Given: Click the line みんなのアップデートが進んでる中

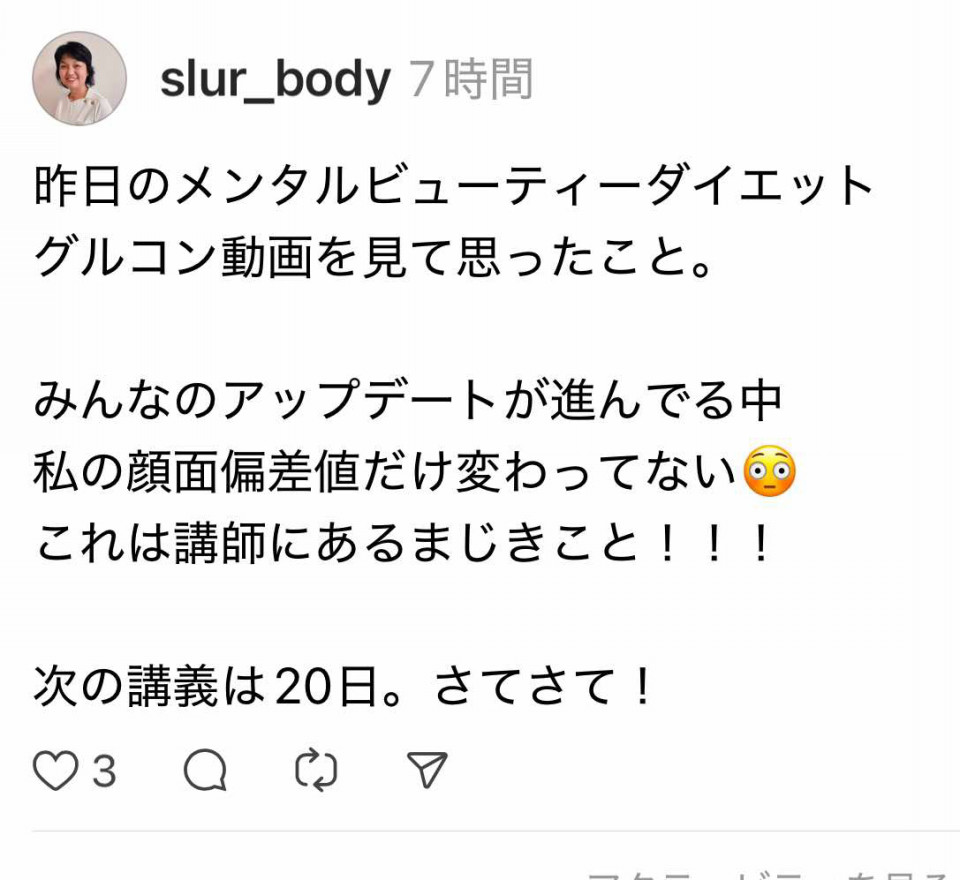Looking at the screenshot, I should coord(408,400).
